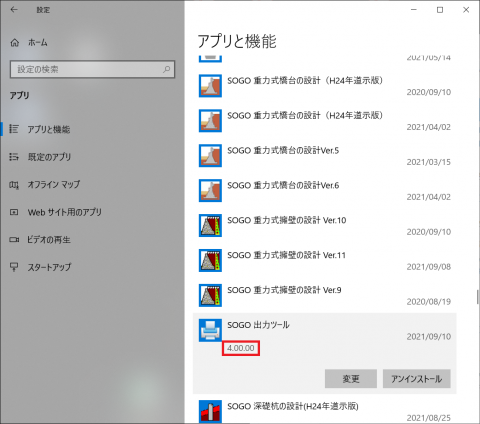
Task: Click icon of SOGO 深礎杭の設計
Action: pos(210,411)
